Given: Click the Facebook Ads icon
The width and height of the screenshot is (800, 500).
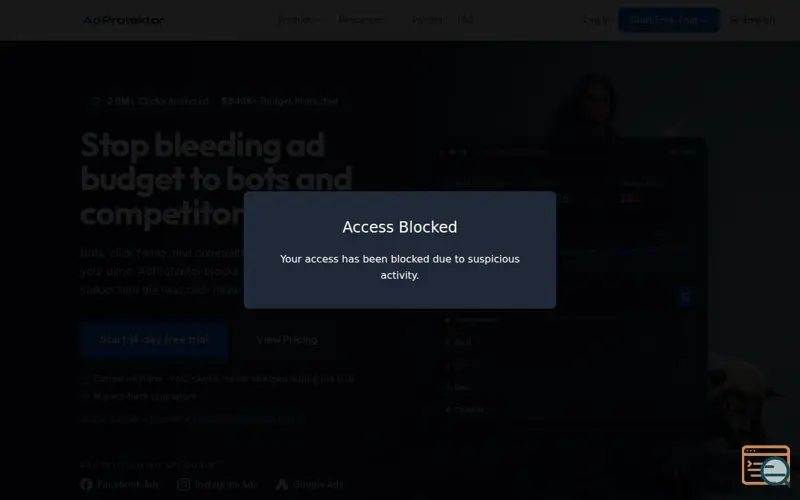Looking at the screenshot, I should pos(86,484).
